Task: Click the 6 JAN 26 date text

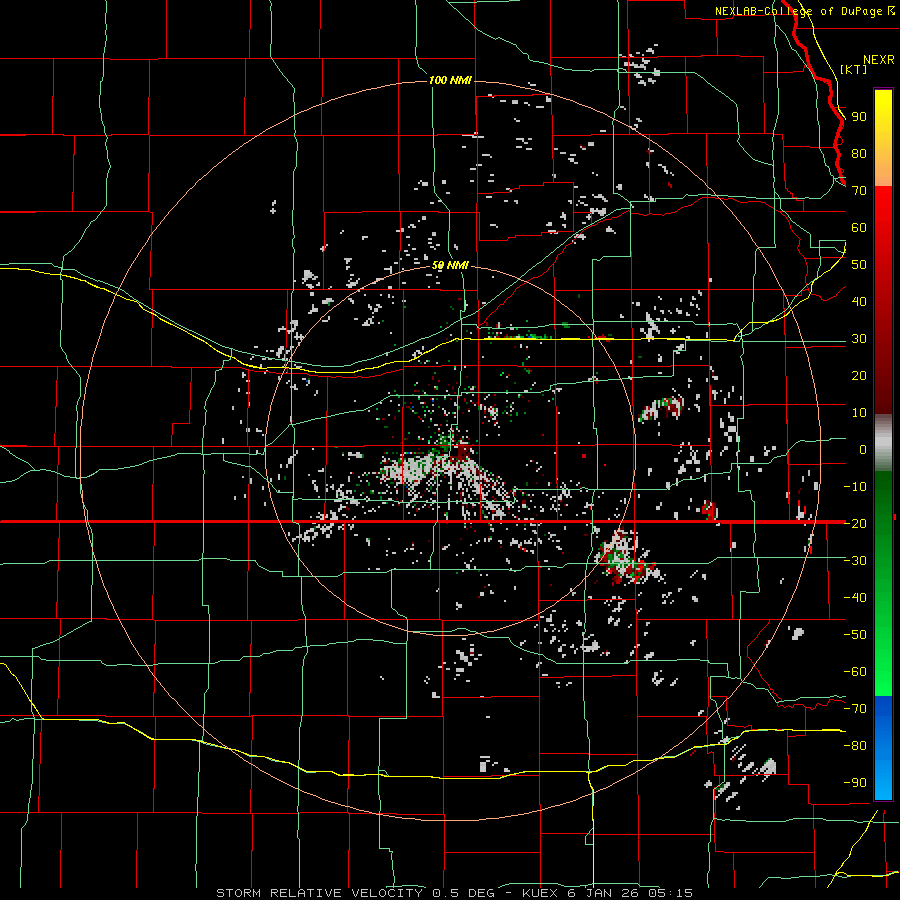Action: [604, 893]
